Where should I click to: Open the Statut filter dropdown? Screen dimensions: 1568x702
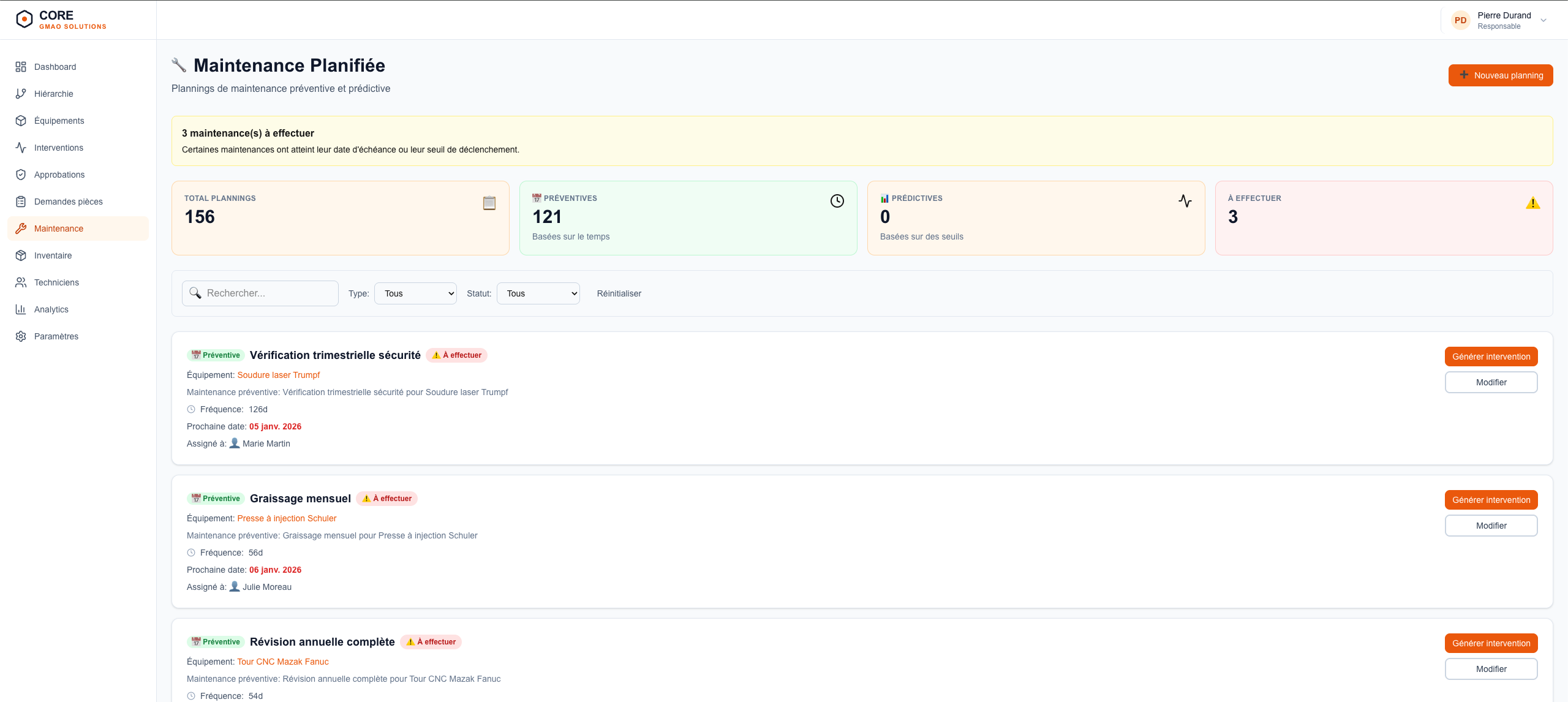(x=538, y=293)
